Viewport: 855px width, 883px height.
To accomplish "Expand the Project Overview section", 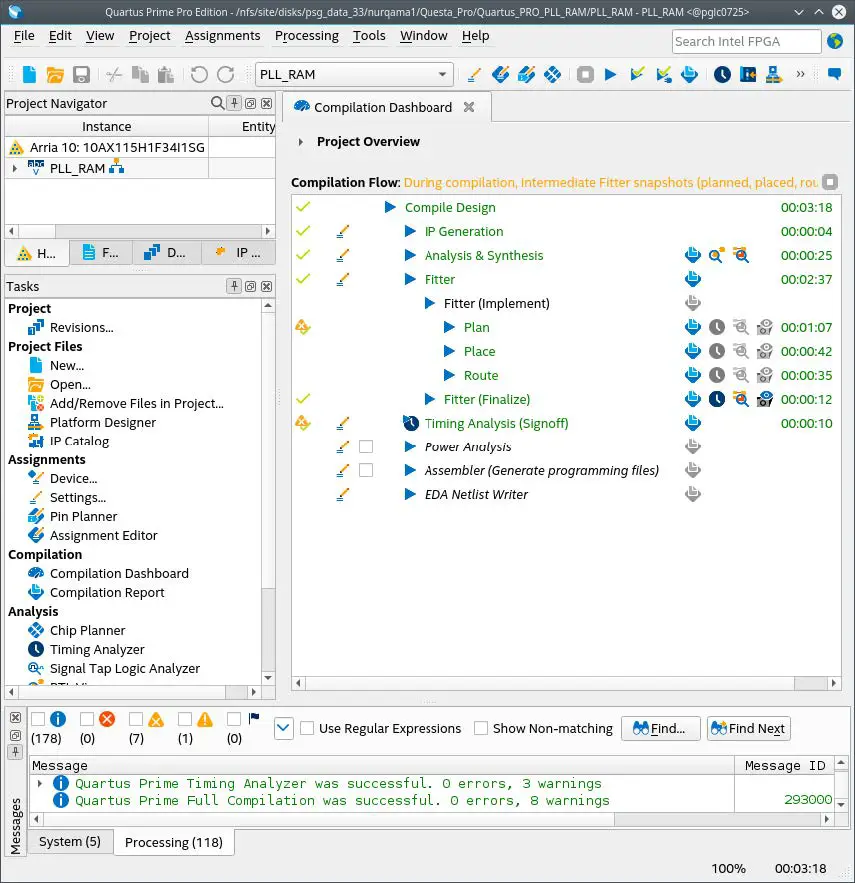I will pos(301,142).
